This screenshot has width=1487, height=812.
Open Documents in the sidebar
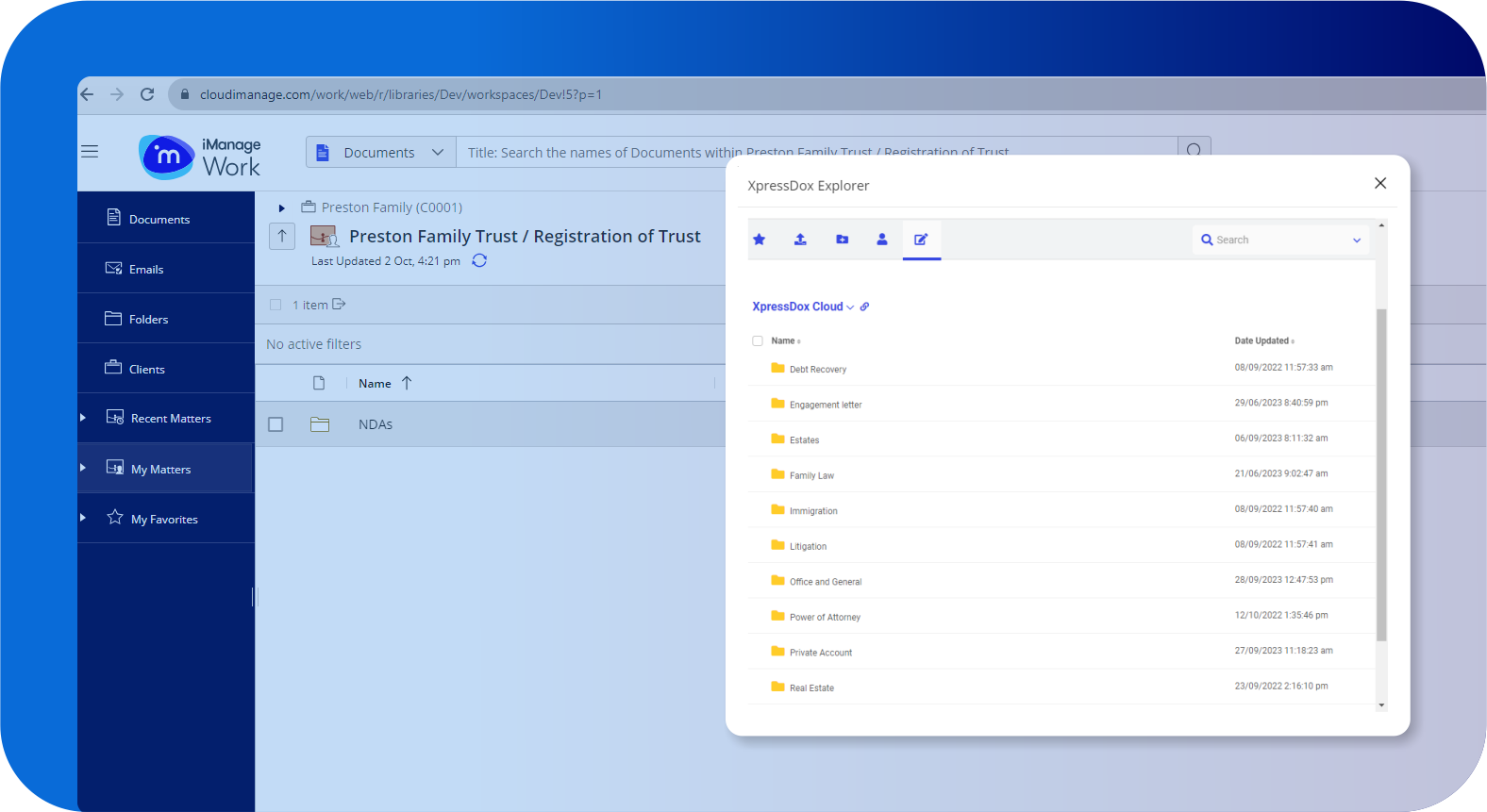tap(166, 218)
